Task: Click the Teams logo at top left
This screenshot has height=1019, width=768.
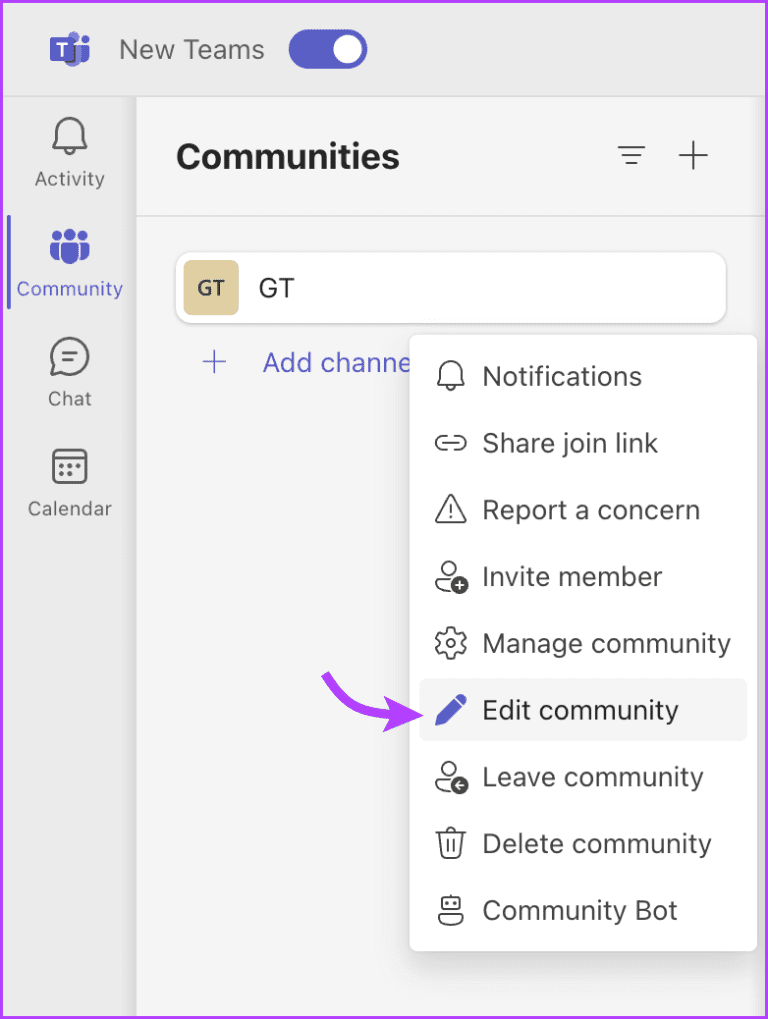Action: (x=69, y=48)
